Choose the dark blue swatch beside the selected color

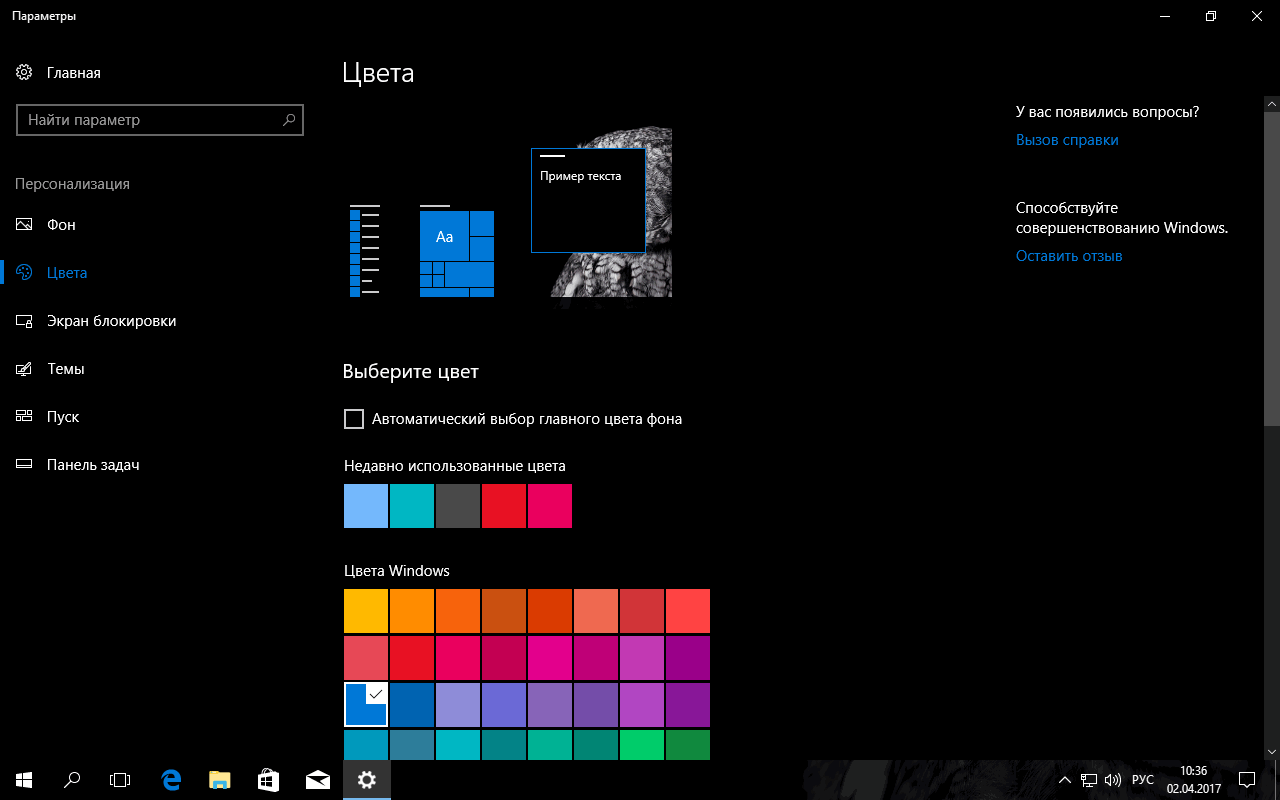click(x=412, y=705)
